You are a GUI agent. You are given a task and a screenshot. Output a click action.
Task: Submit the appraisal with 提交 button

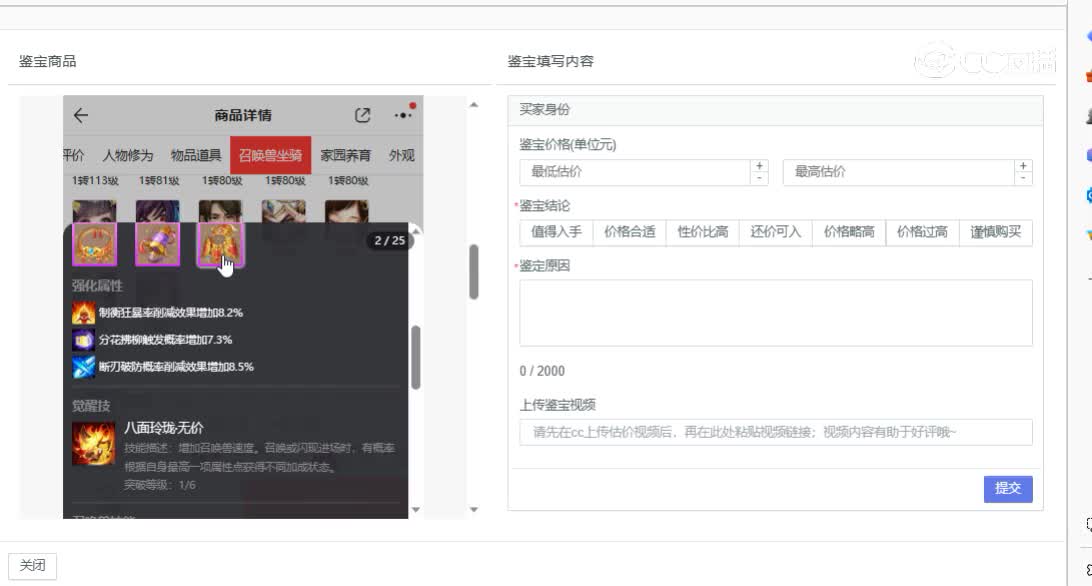(1007, 489)
